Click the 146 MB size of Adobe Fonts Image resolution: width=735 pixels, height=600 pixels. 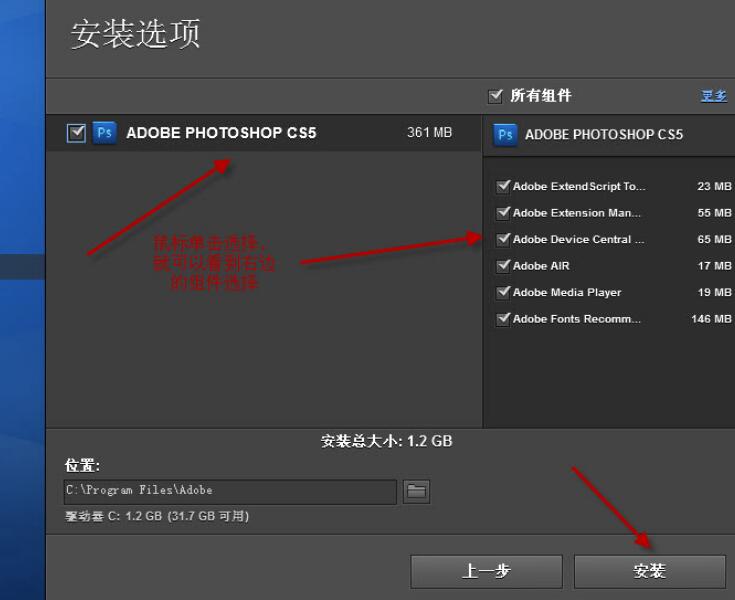tap(711, 319)
